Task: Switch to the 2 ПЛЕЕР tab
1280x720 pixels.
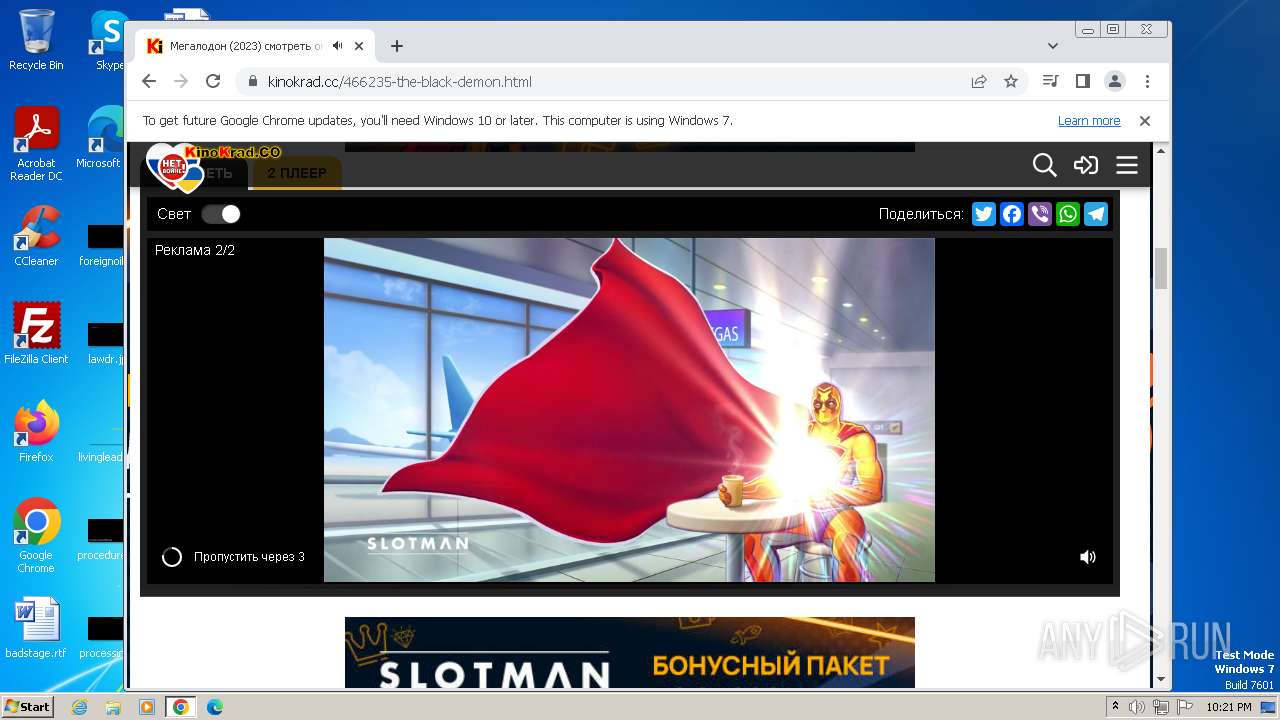Action: click(x=296, y=173)
